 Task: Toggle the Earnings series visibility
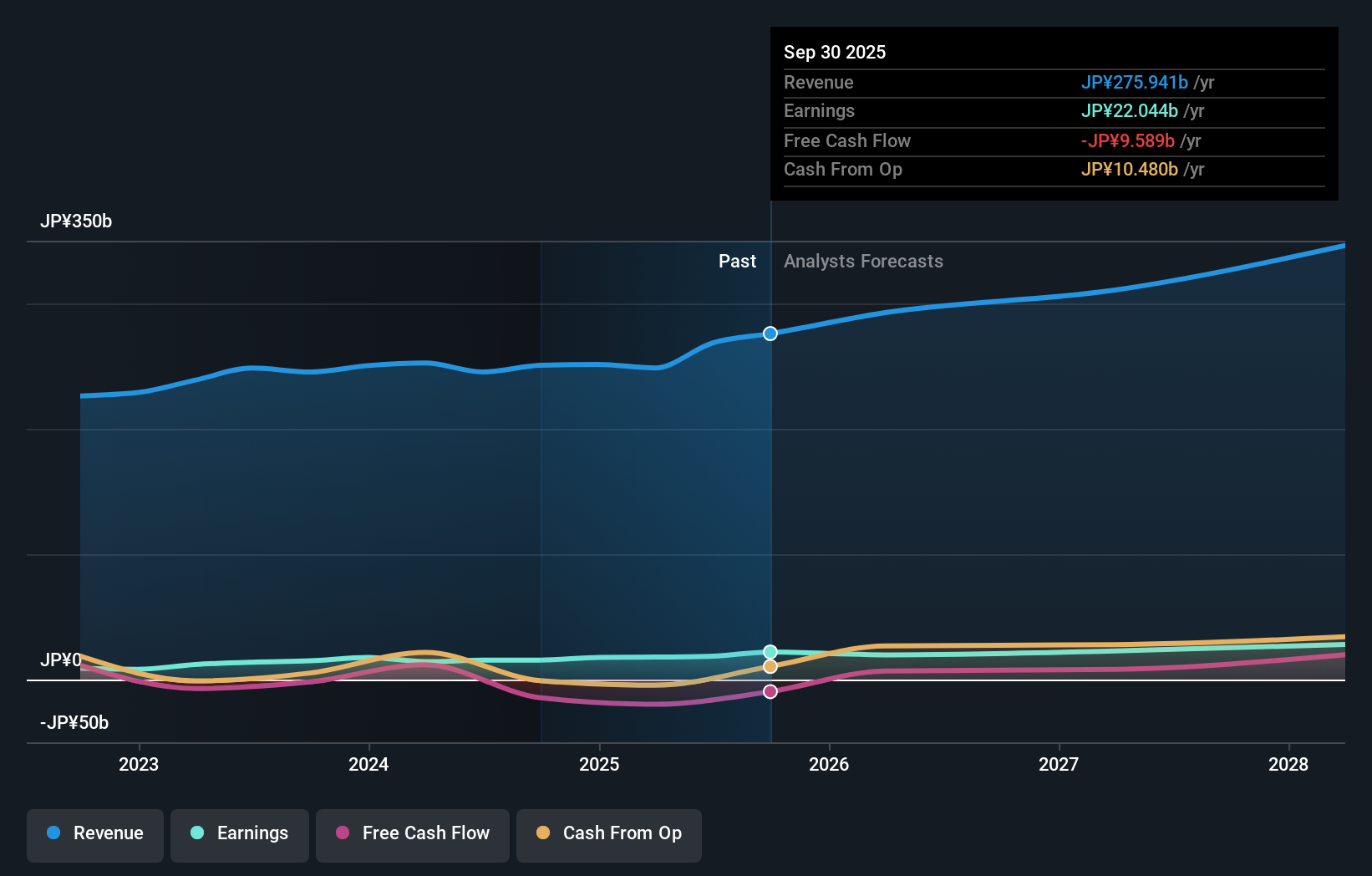coord(239,833)
